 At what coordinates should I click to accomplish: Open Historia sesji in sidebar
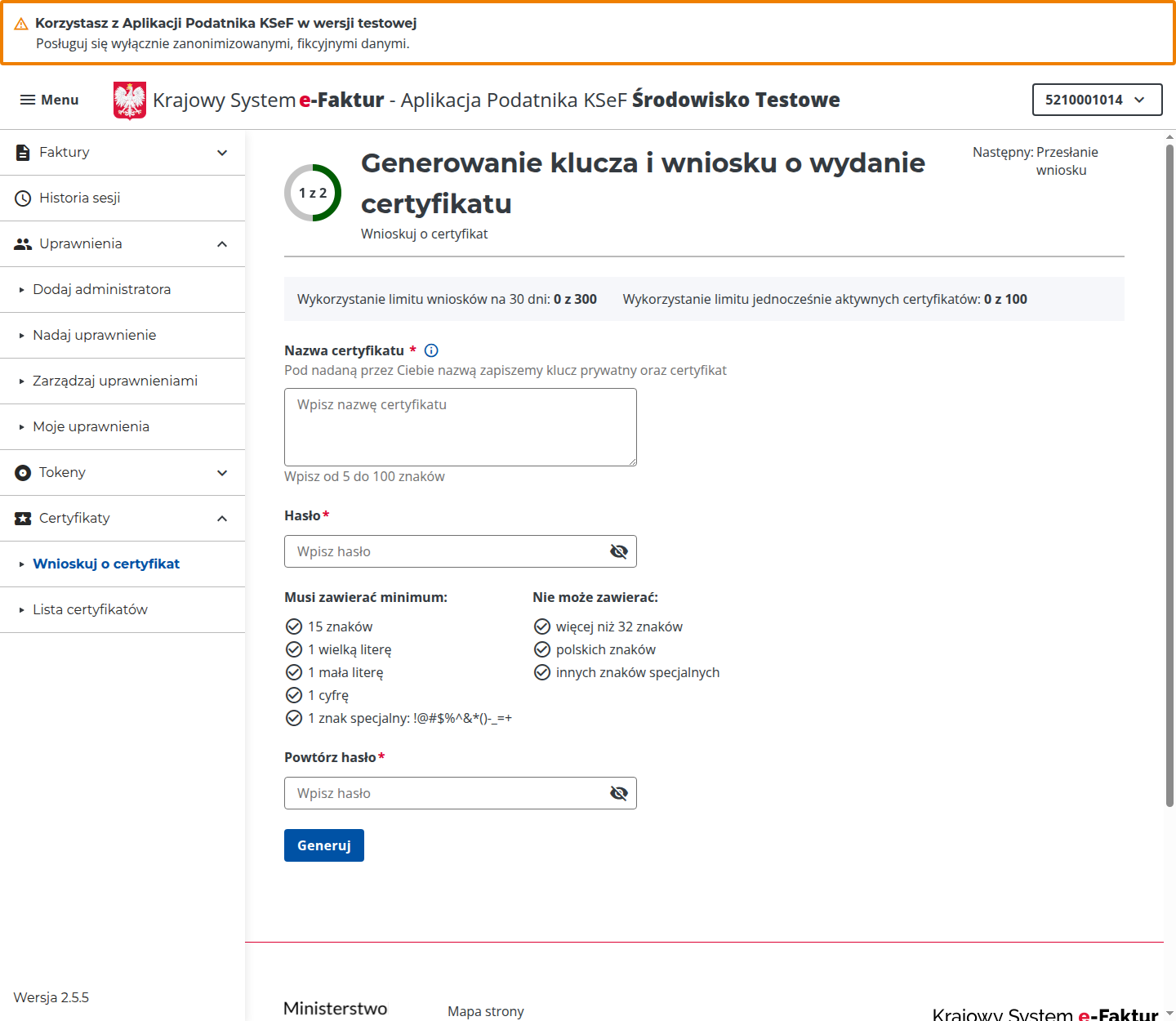click(x=122, y=198)
